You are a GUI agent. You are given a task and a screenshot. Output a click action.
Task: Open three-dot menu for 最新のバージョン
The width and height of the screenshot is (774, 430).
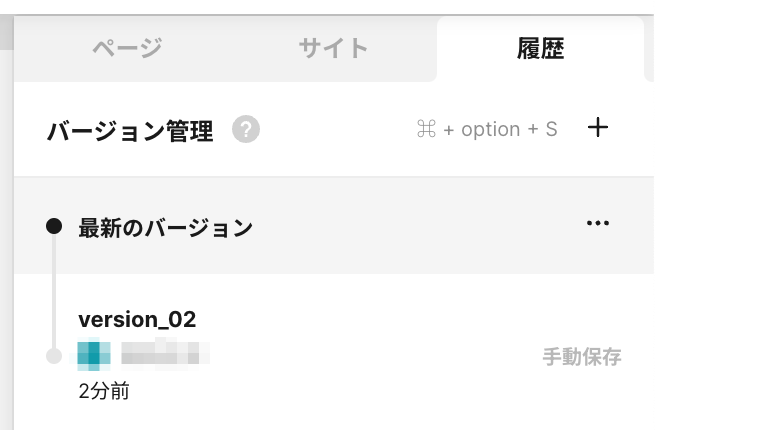pyautogui.click(x=598, y=223)
